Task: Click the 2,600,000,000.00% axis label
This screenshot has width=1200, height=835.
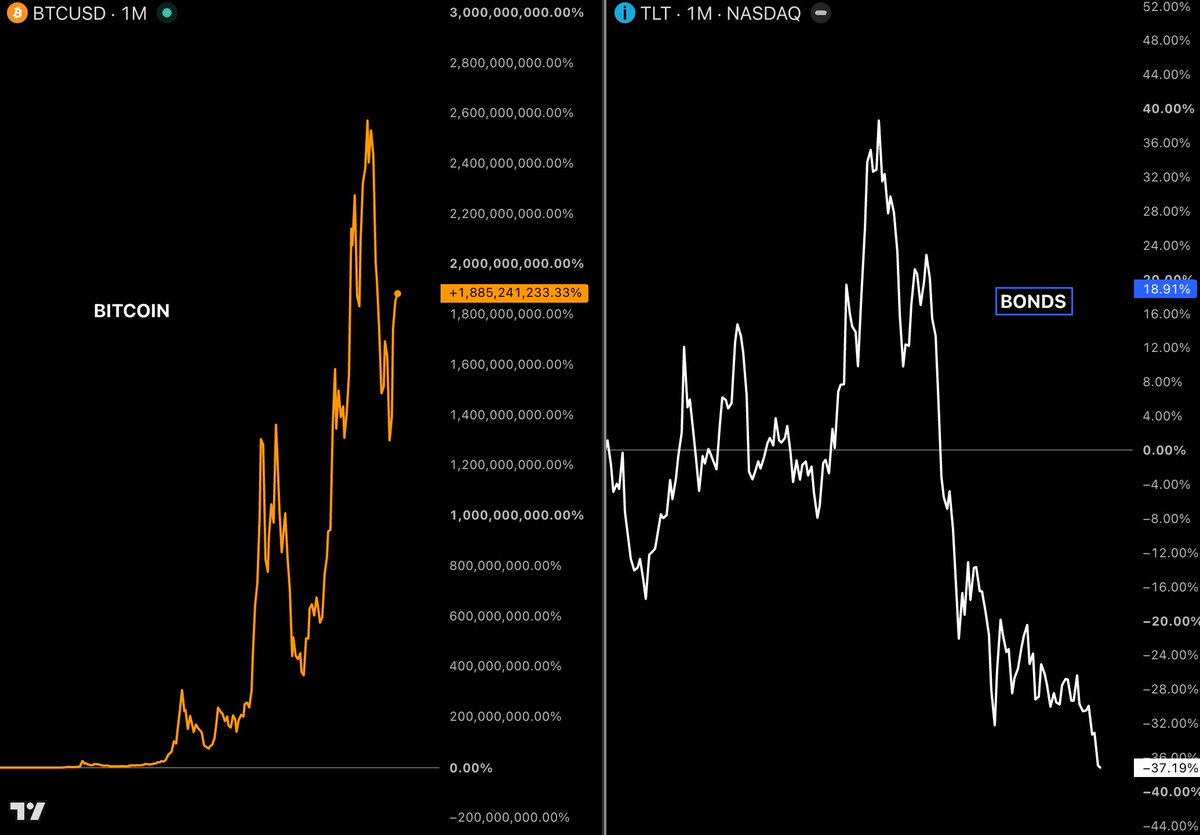Action: coord(511,112)
